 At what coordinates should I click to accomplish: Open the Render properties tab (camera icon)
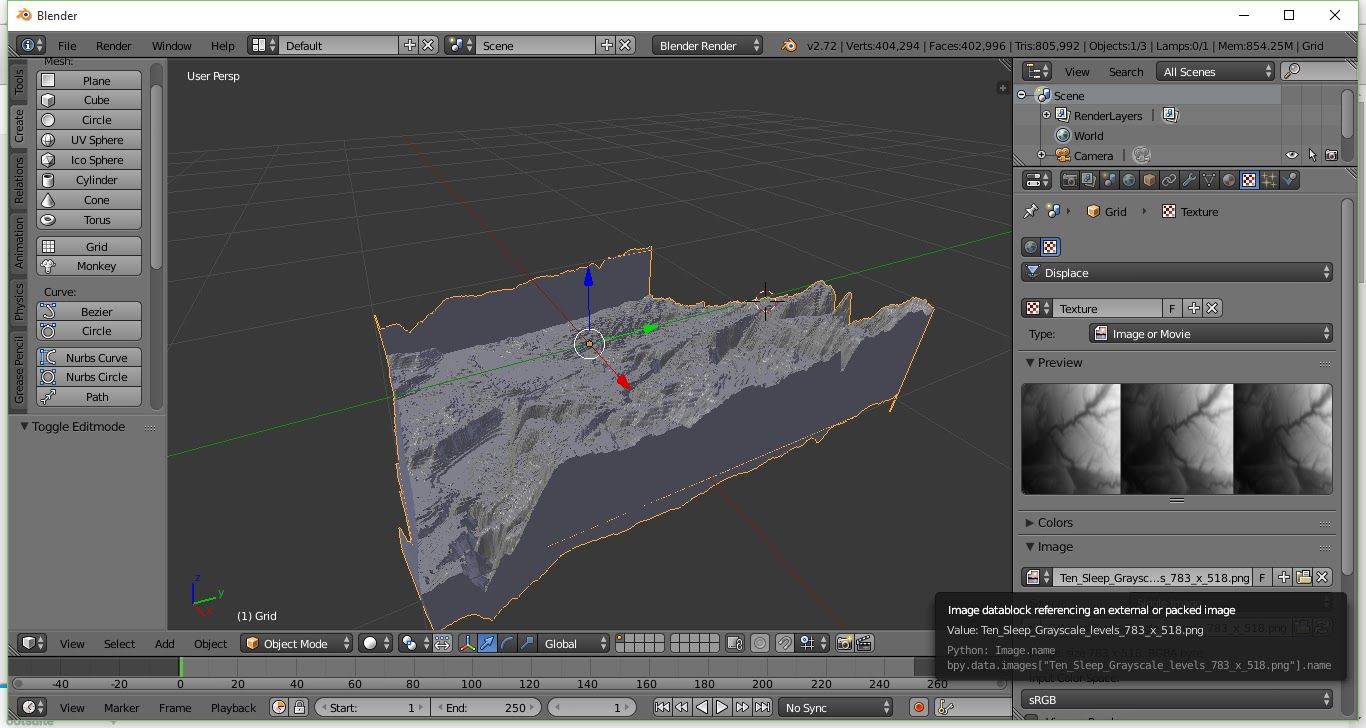(x=1069, y=180)
